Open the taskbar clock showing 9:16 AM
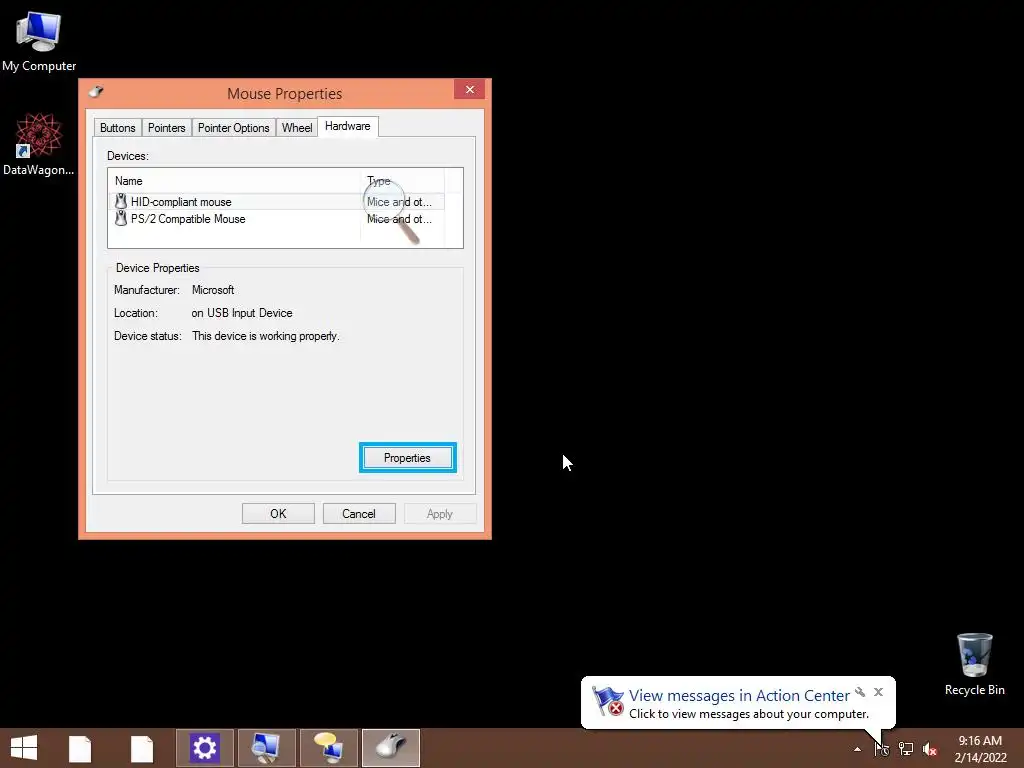 [980, 749]
